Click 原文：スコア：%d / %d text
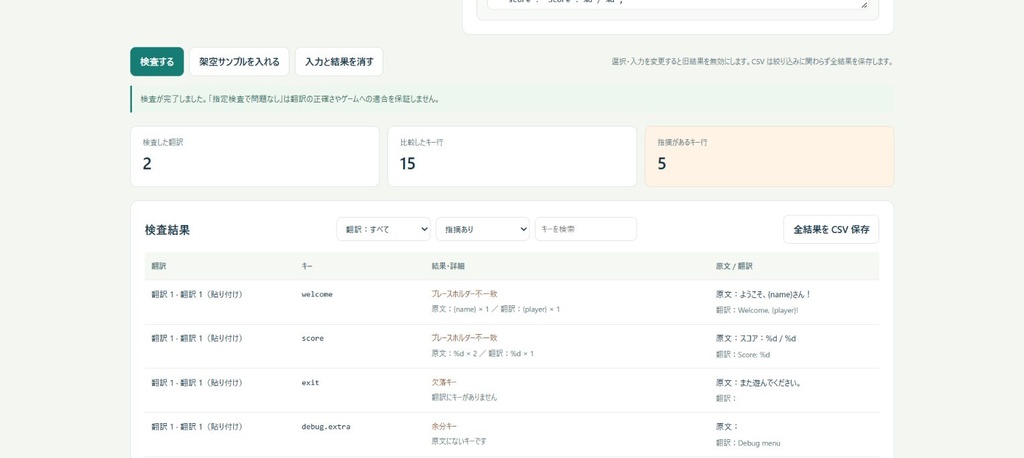The height and width of the screenshot is (458, 1024). point(756,338)
